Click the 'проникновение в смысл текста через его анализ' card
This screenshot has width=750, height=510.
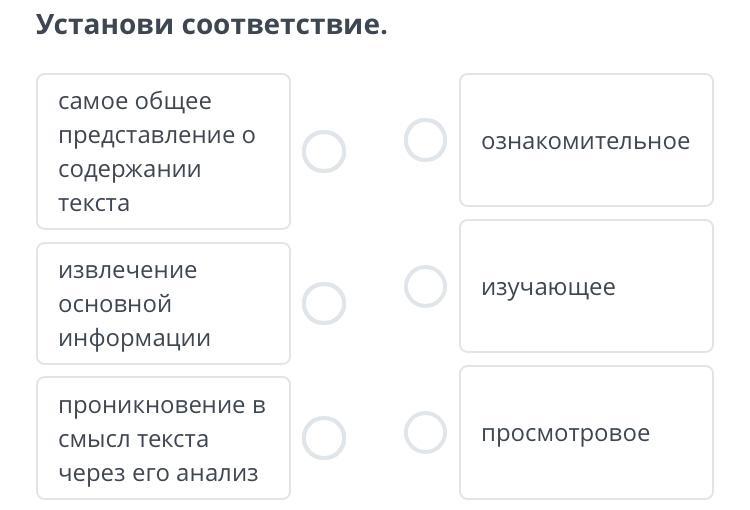click(163, 438)
